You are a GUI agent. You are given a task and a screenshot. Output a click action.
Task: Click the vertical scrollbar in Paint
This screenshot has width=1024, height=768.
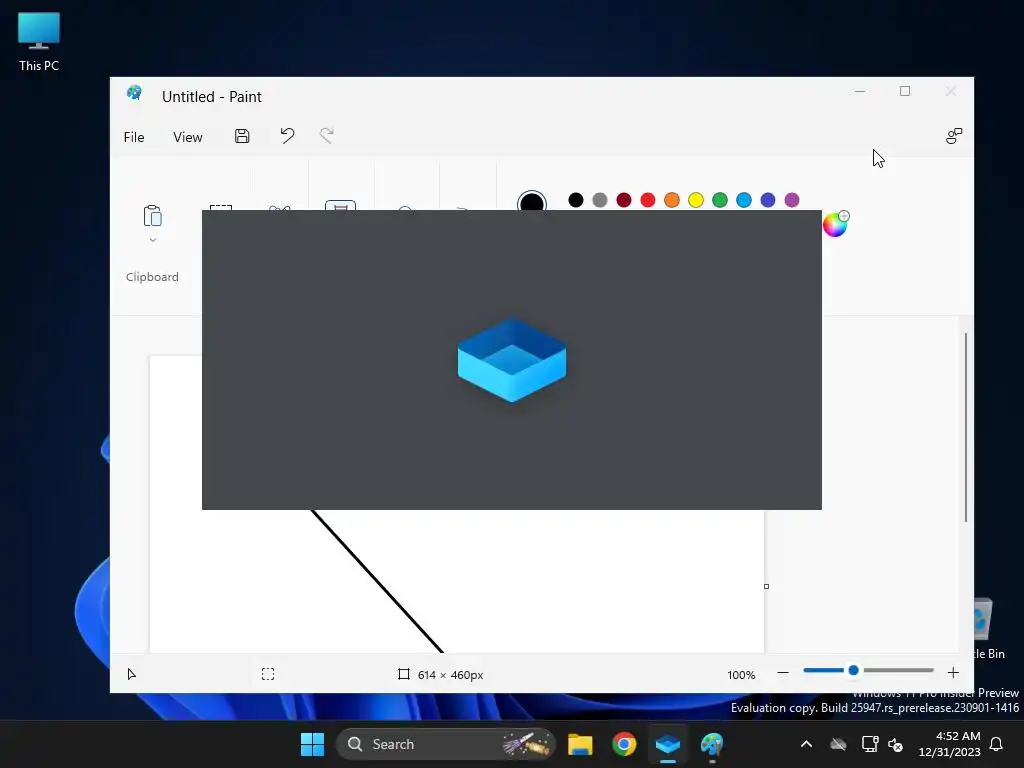coord(966,427)
